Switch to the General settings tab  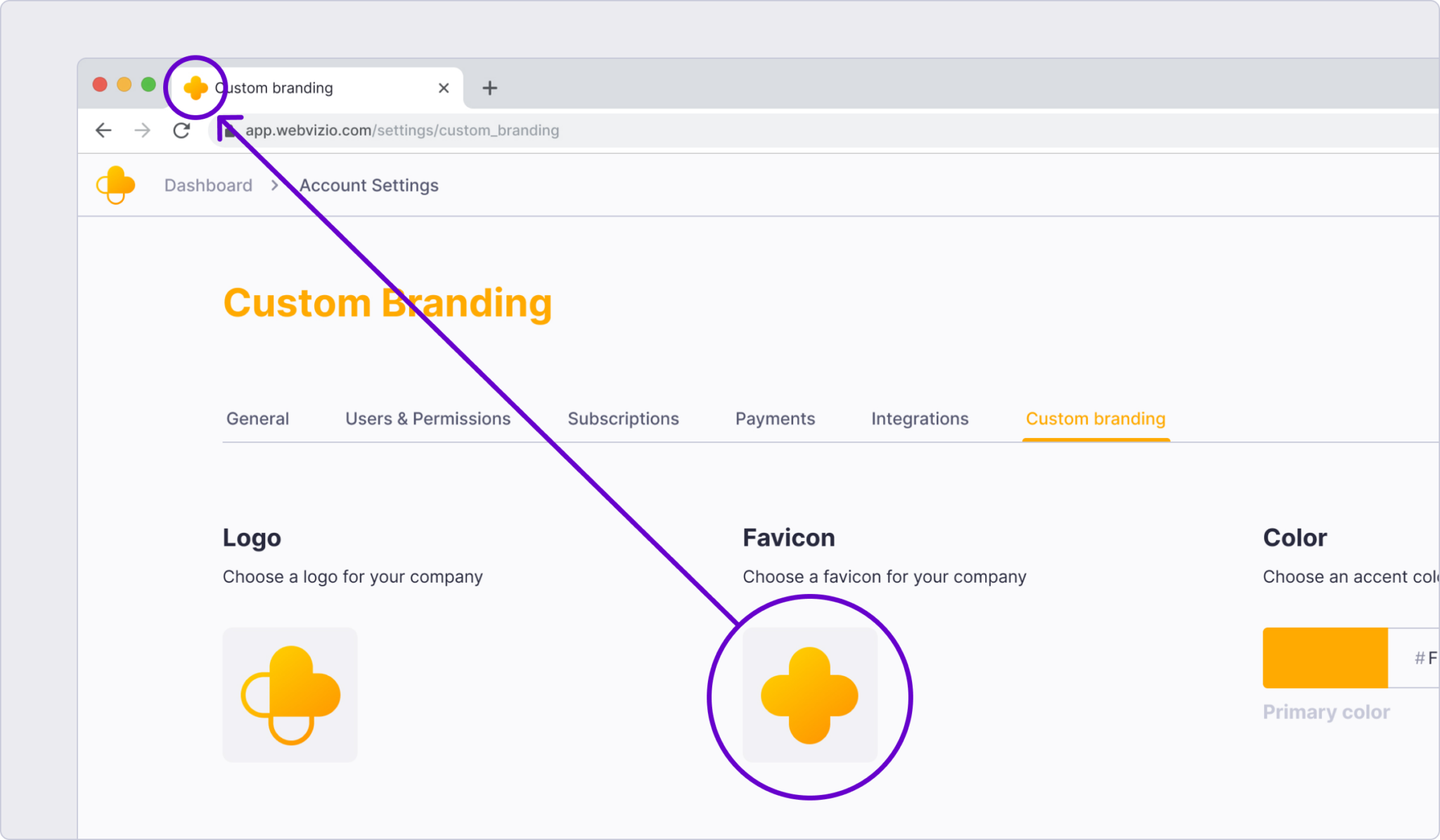pyautogui.click(x=257, y=418)
